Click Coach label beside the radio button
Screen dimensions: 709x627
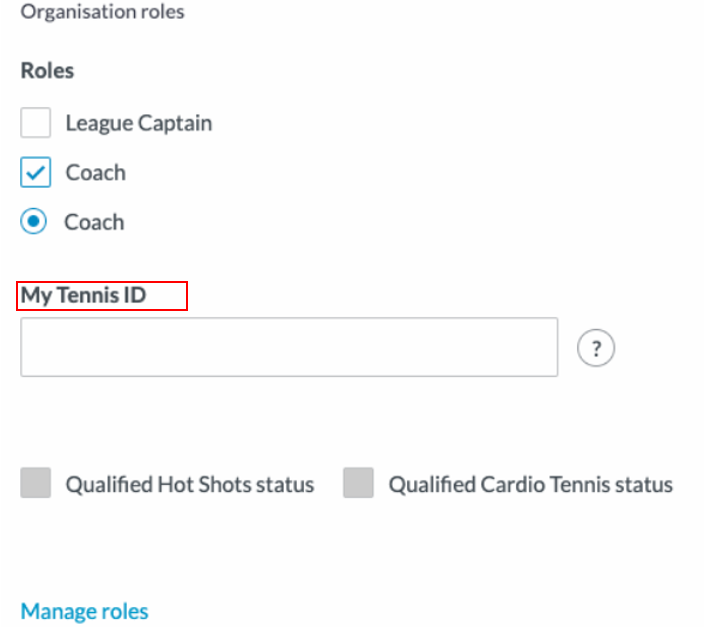click(x=94, y=222)
